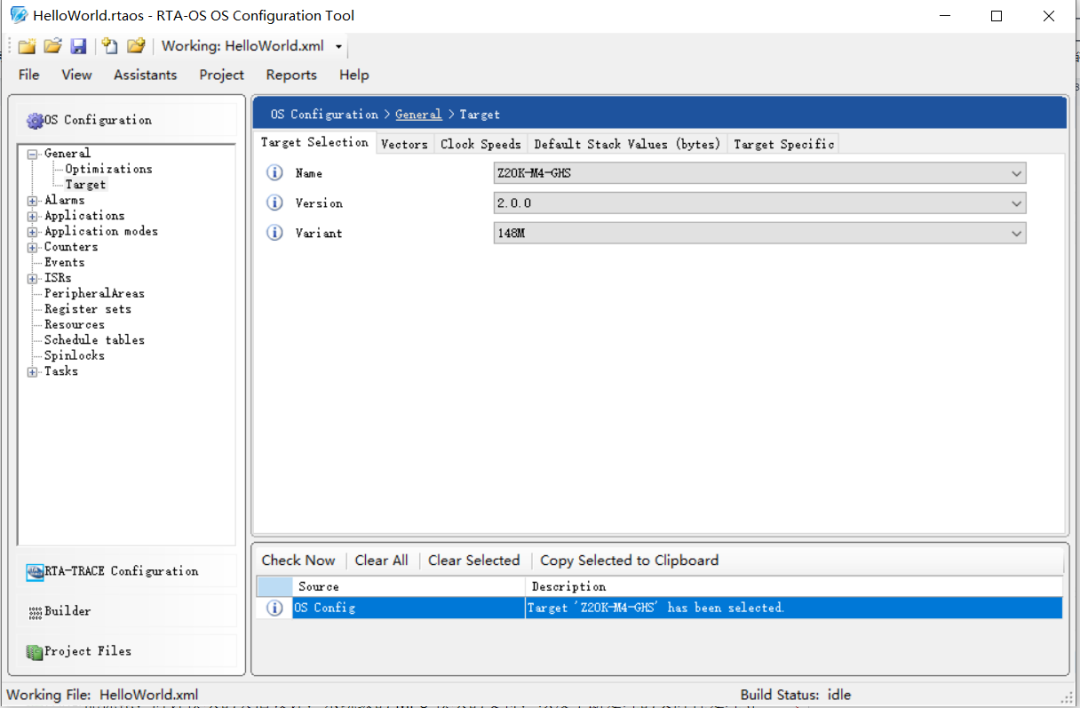
Task: Click Copy Selected to Clipboard
Action: coord(629,560)
